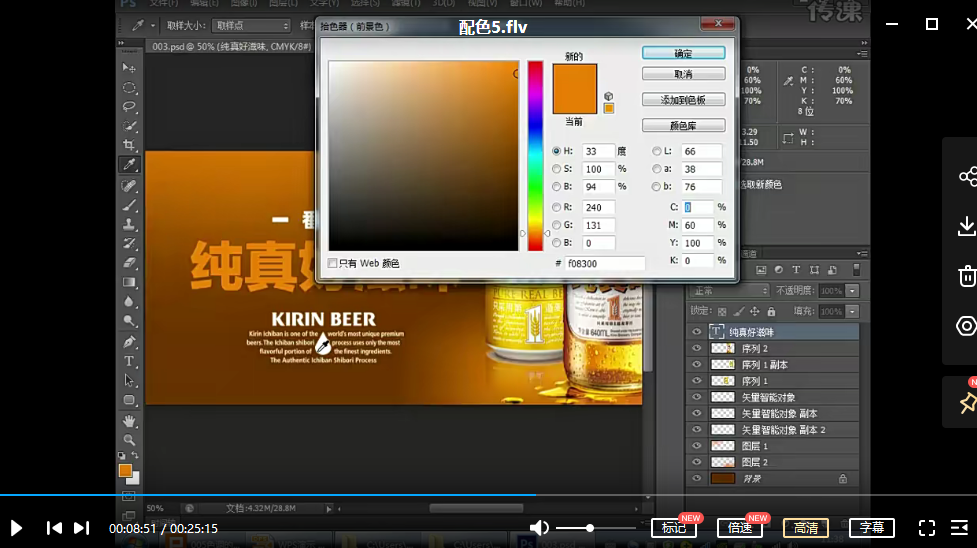Viewport: 977px width, 548px height.
Task: Click the 添加到色板 button
Action: tap(683, 100)
